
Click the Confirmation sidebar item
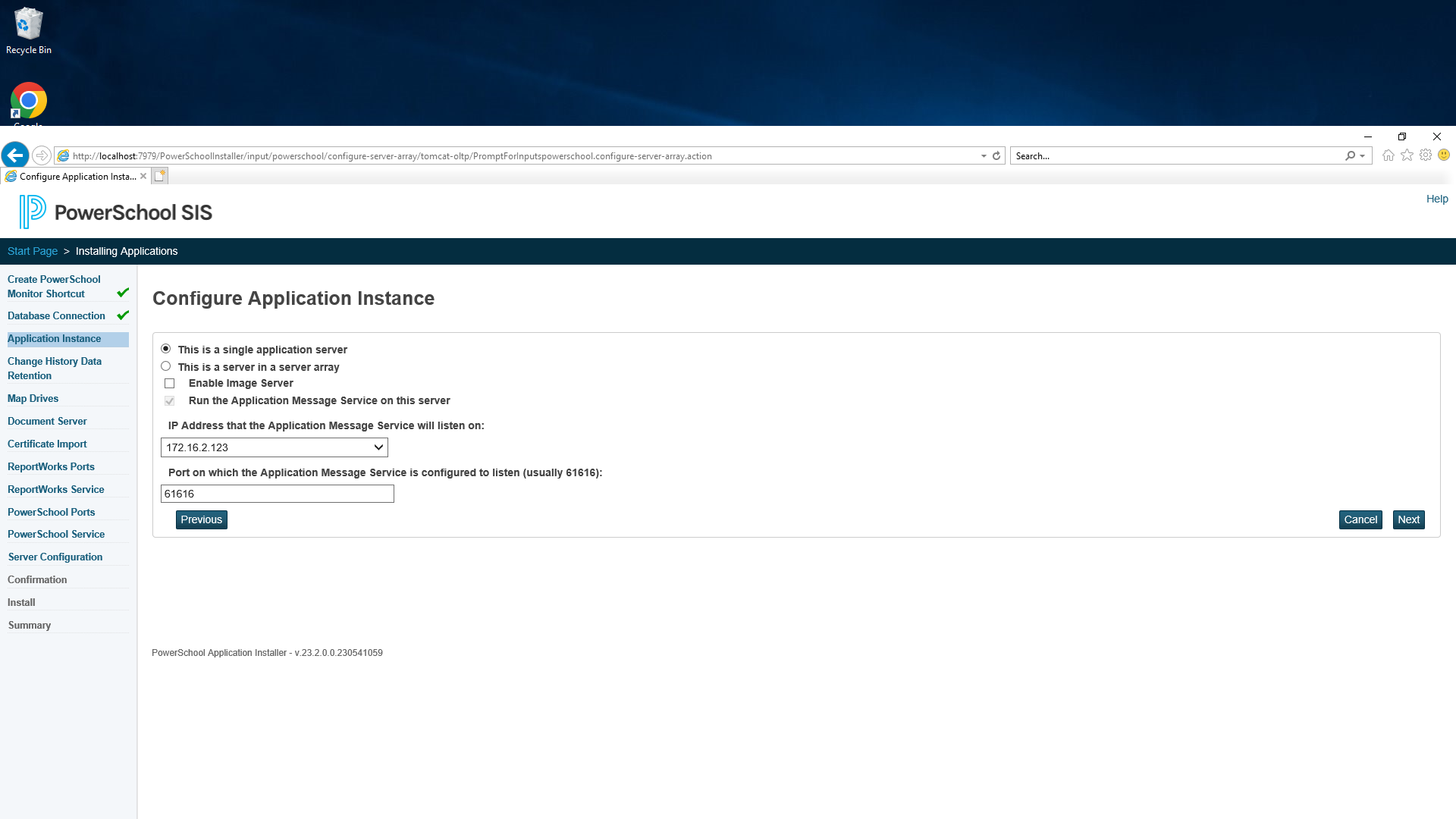[x=37, y=579]
